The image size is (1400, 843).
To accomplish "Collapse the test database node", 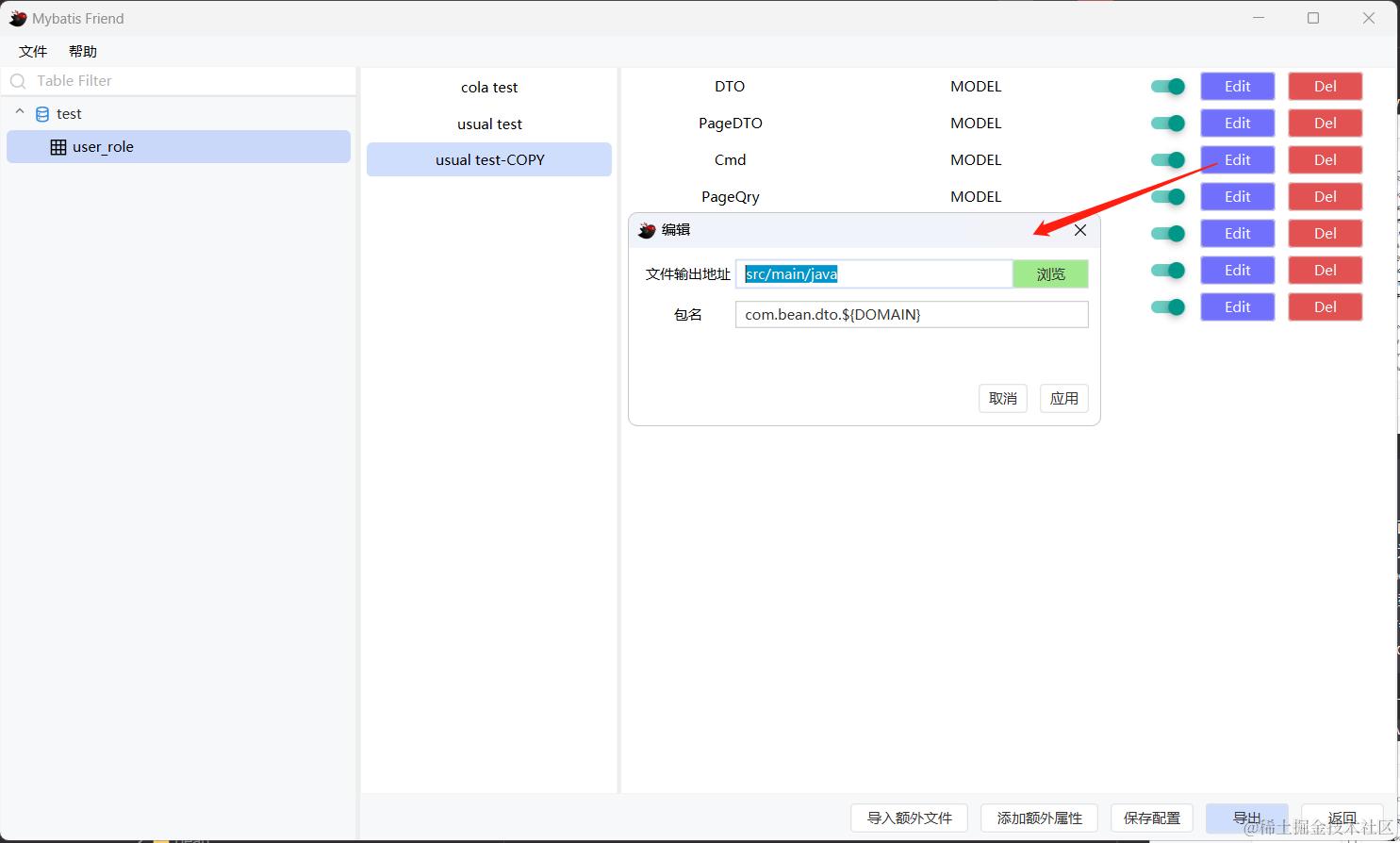I will pos(20,113).
